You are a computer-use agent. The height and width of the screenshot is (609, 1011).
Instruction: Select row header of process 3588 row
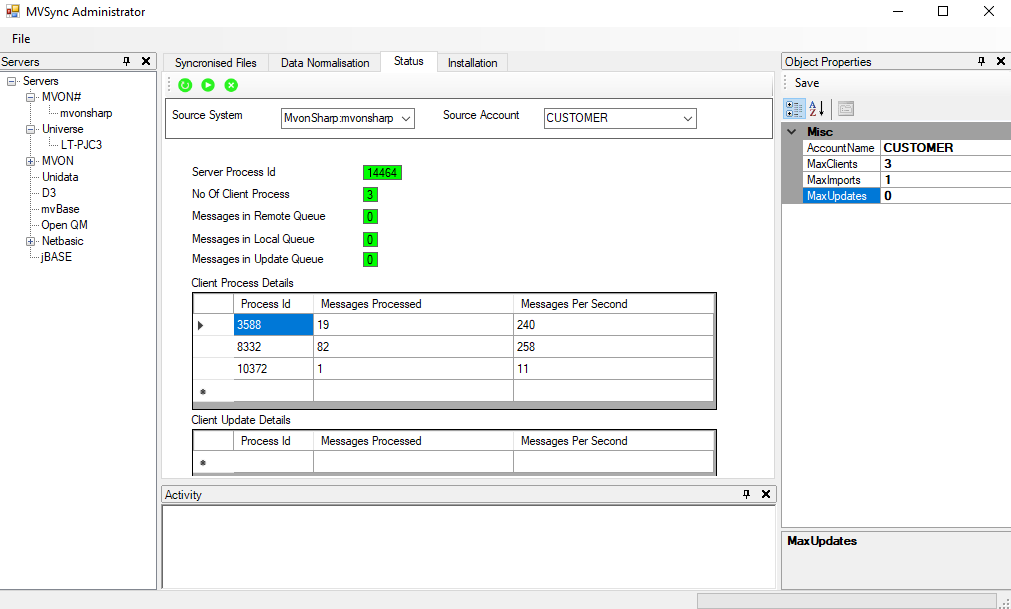pyautogui.click(x=213, y=325)
